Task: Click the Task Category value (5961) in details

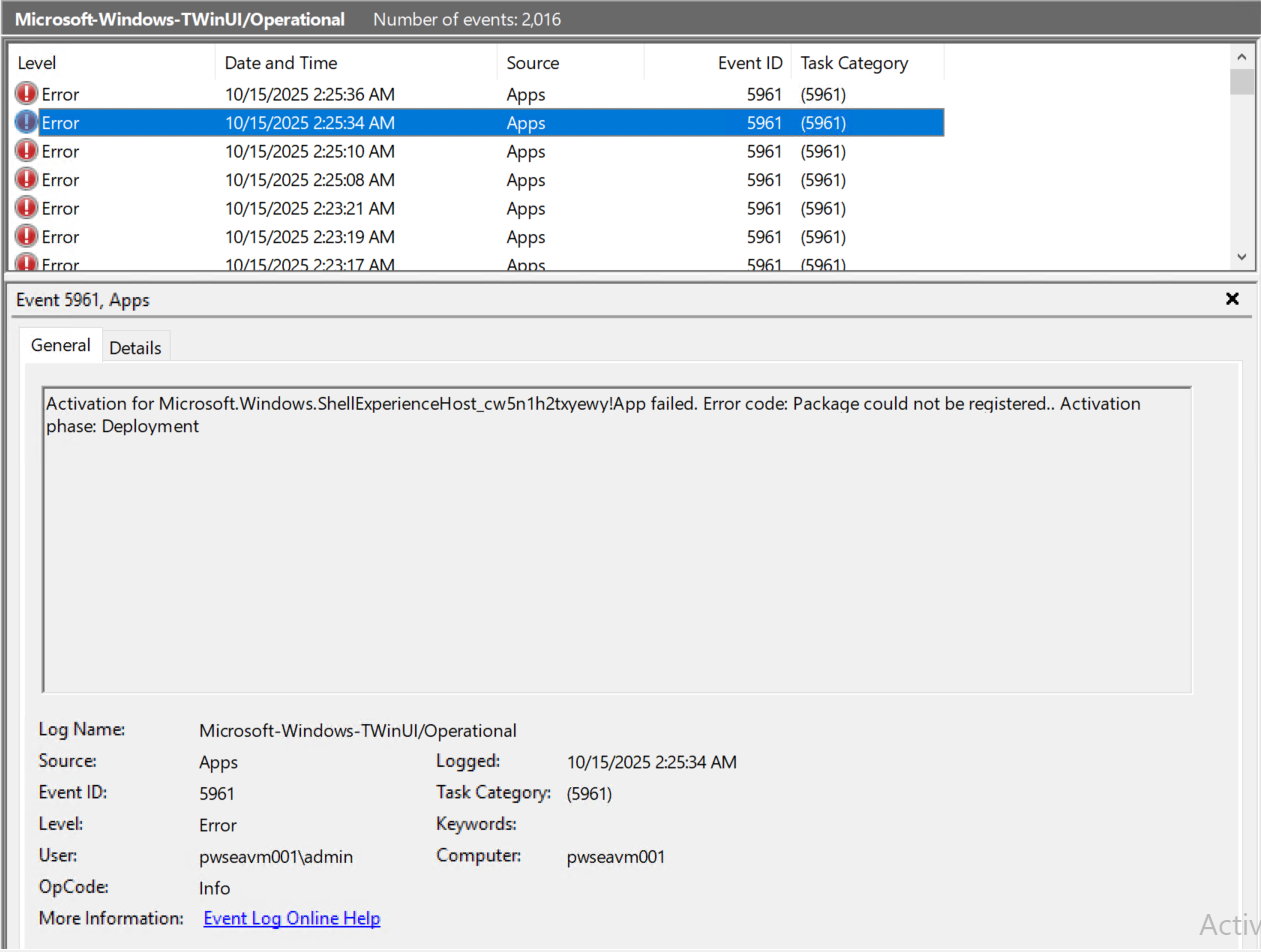Action: [589, 794]
